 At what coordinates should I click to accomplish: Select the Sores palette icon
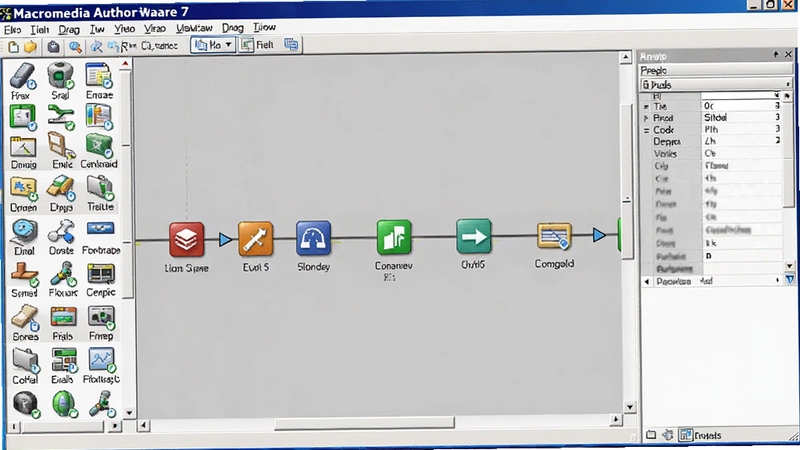tap(25, 317)
